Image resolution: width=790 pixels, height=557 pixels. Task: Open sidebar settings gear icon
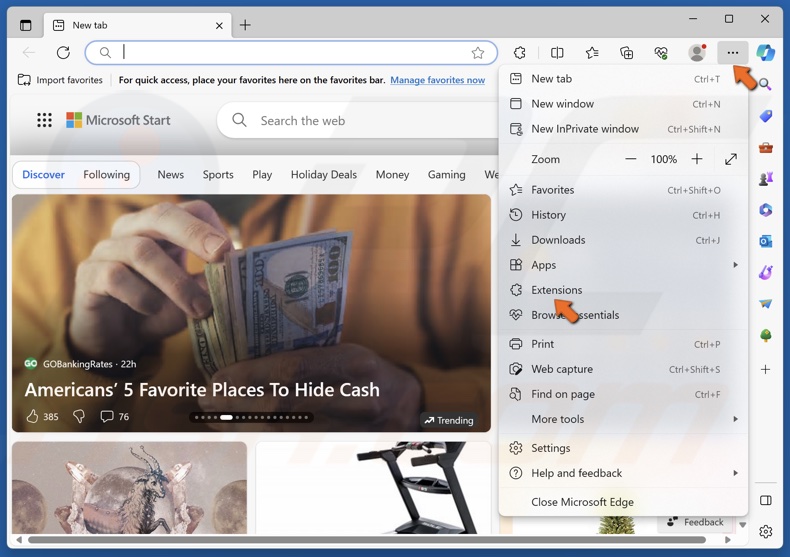coord(765,531)
